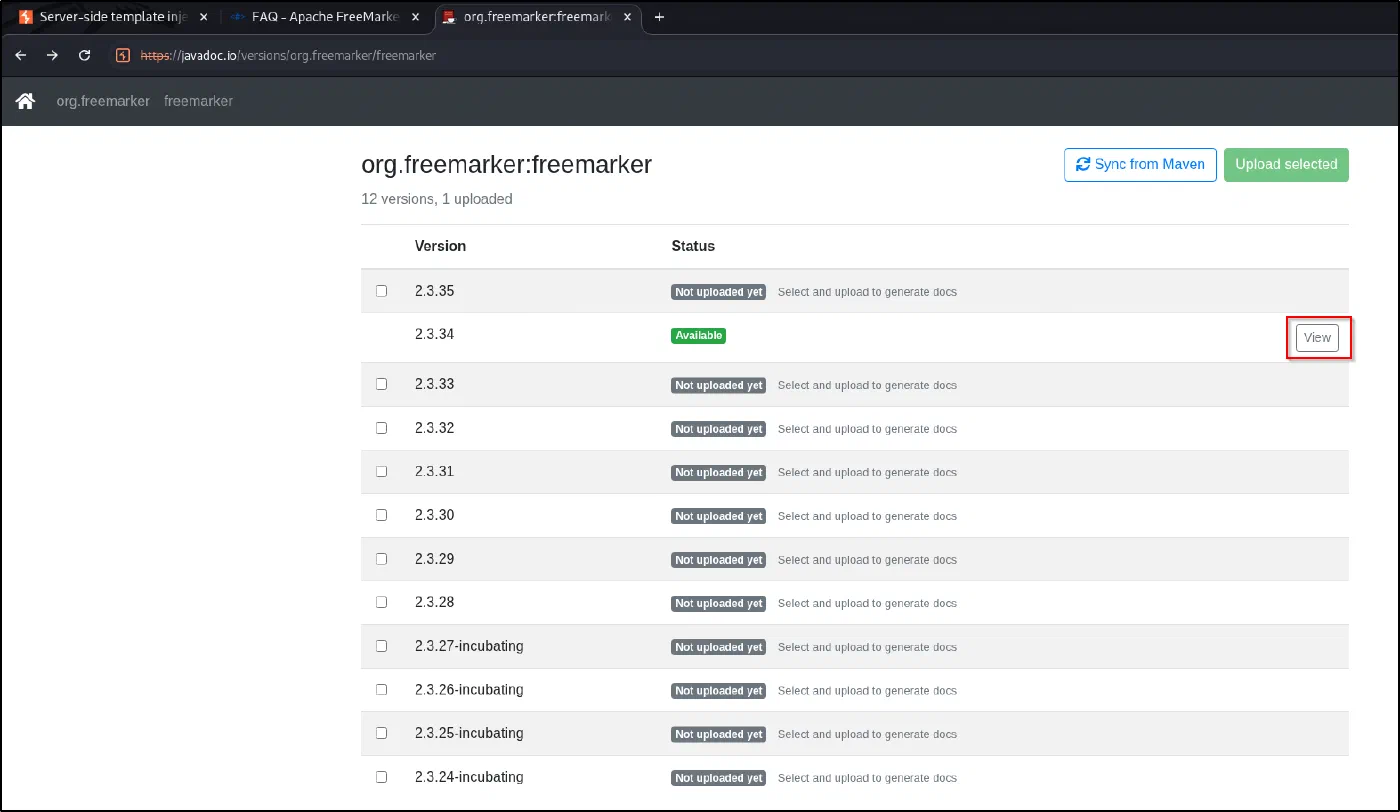Open the org.freemarker breadcrumb link
This screenshot has width=1400, height=812.
pyautogui.click(x=103, y=101)
